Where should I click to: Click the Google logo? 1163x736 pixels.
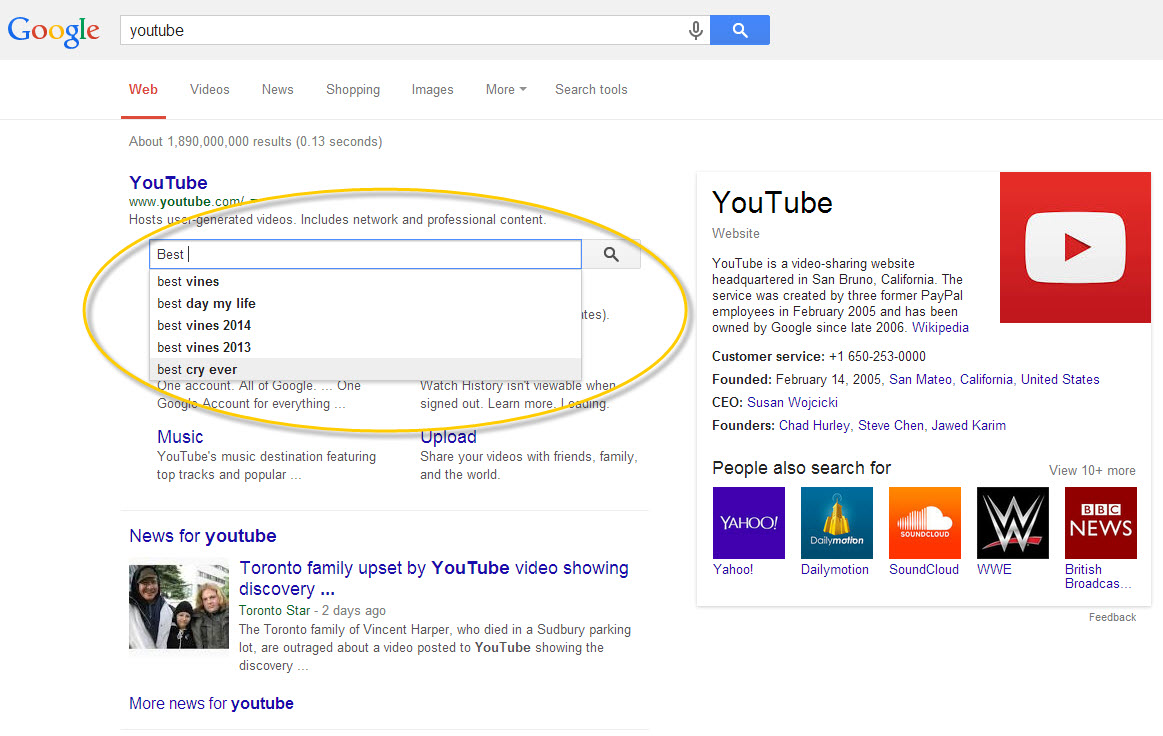click(x=54, y=31)
